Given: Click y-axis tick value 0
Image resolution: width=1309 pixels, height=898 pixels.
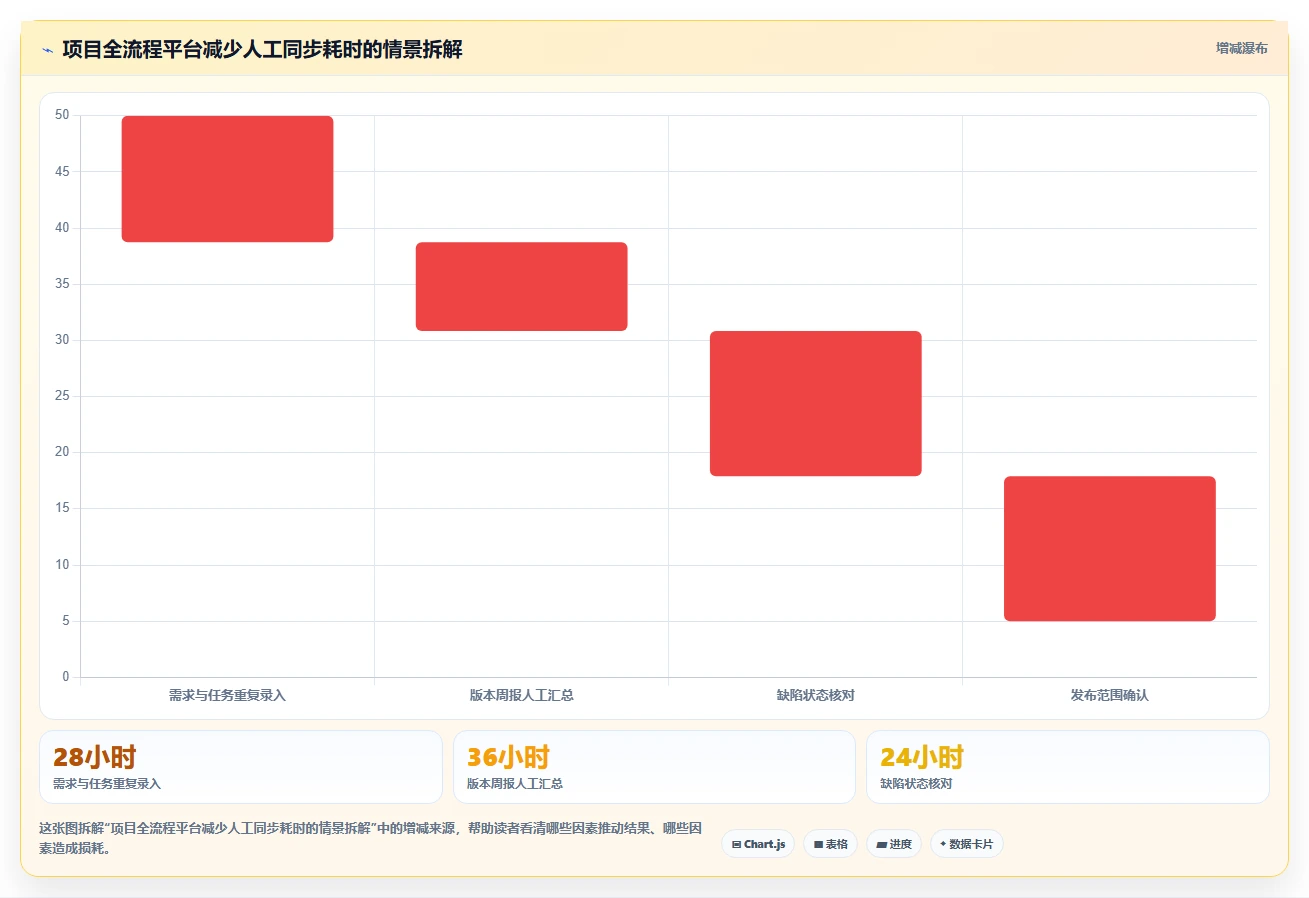Looking at the screenshot, I should click(x=66, y=677).
